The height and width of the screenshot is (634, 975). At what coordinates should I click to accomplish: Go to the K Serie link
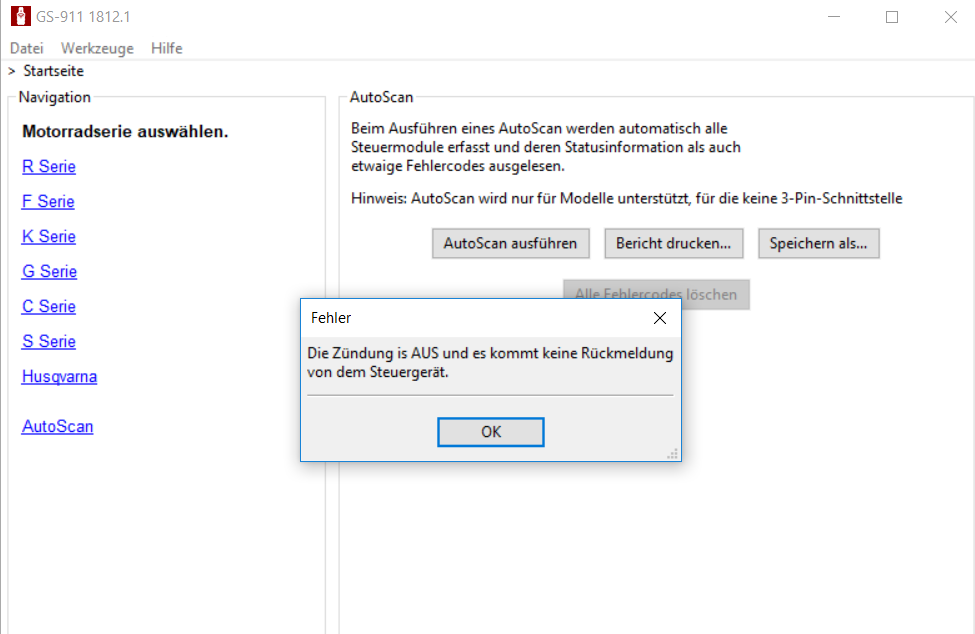49,237
